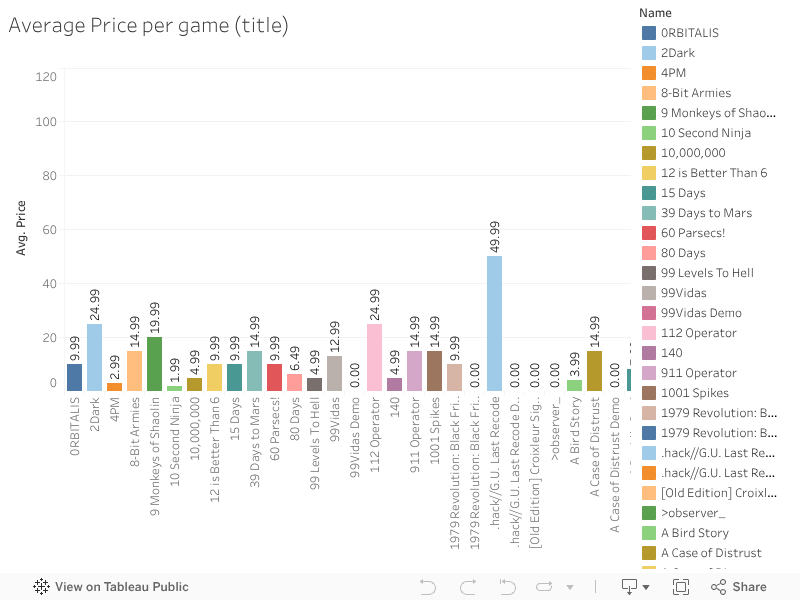Viewport: 800px width, 600px height.
Task: Click the Share icon
Action: point(716,587)
